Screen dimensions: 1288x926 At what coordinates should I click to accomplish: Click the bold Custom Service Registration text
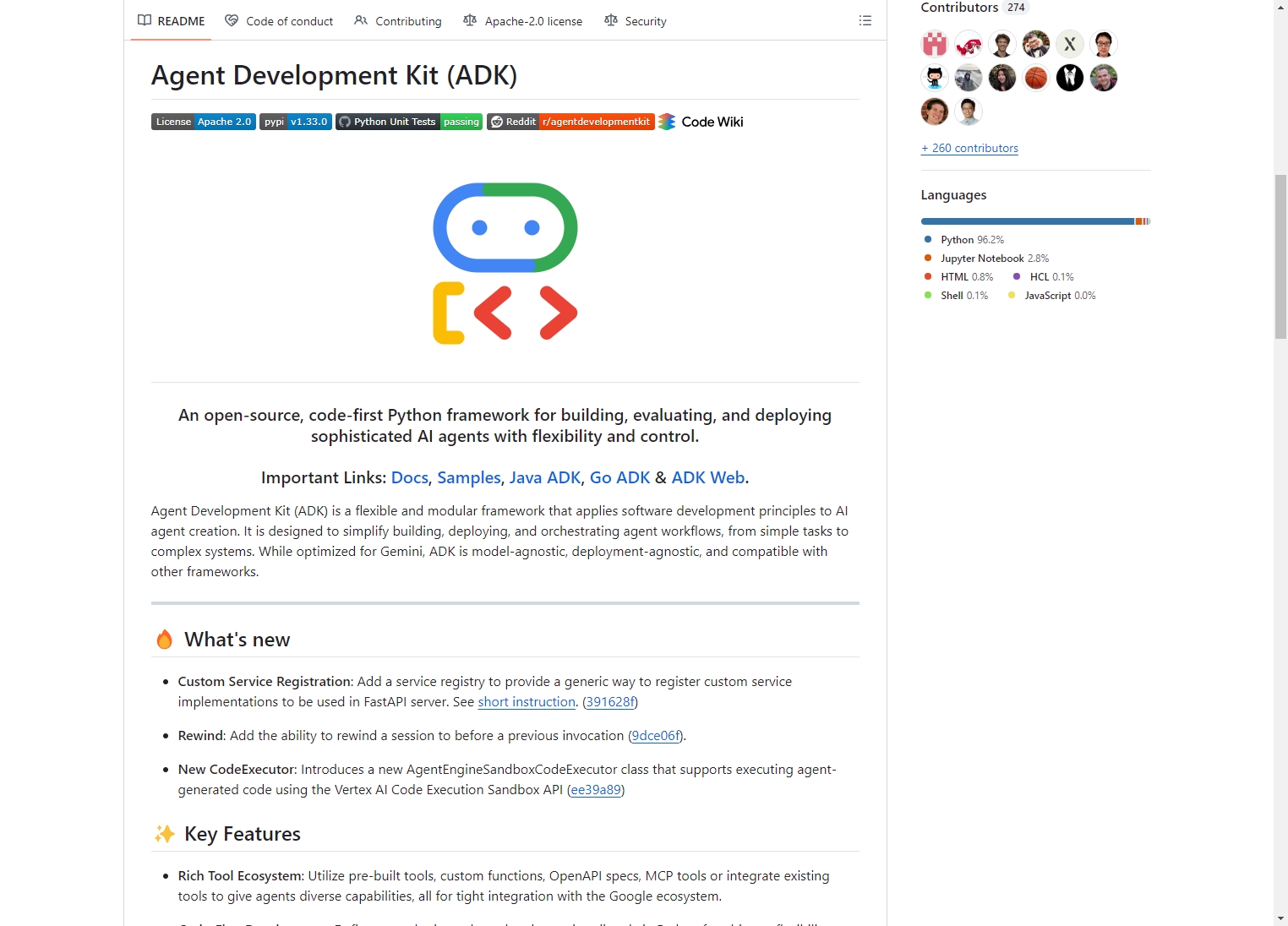tap(265, 682)
